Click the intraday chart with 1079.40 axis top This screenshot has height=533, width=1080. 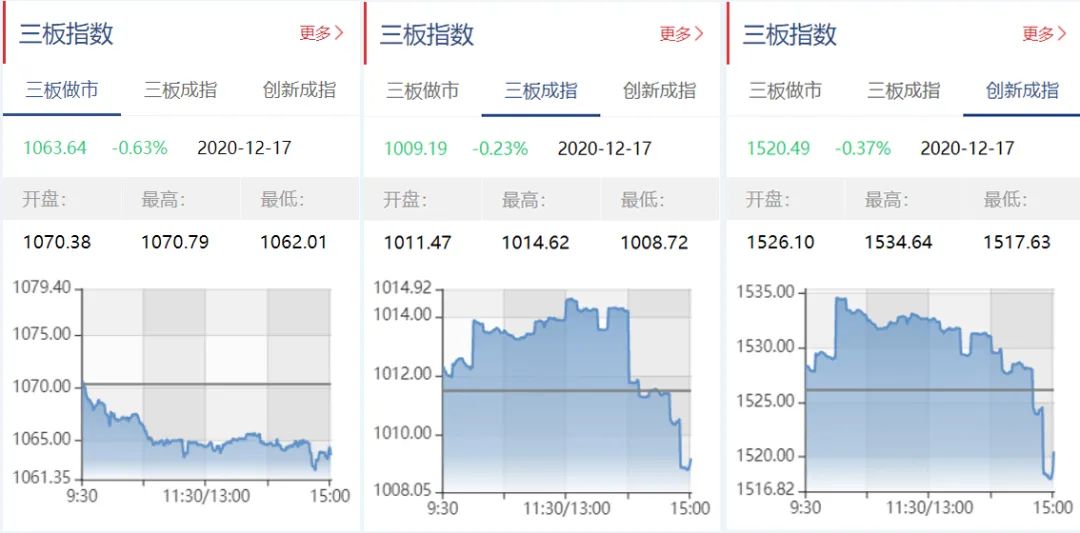[x=206, y=384]
